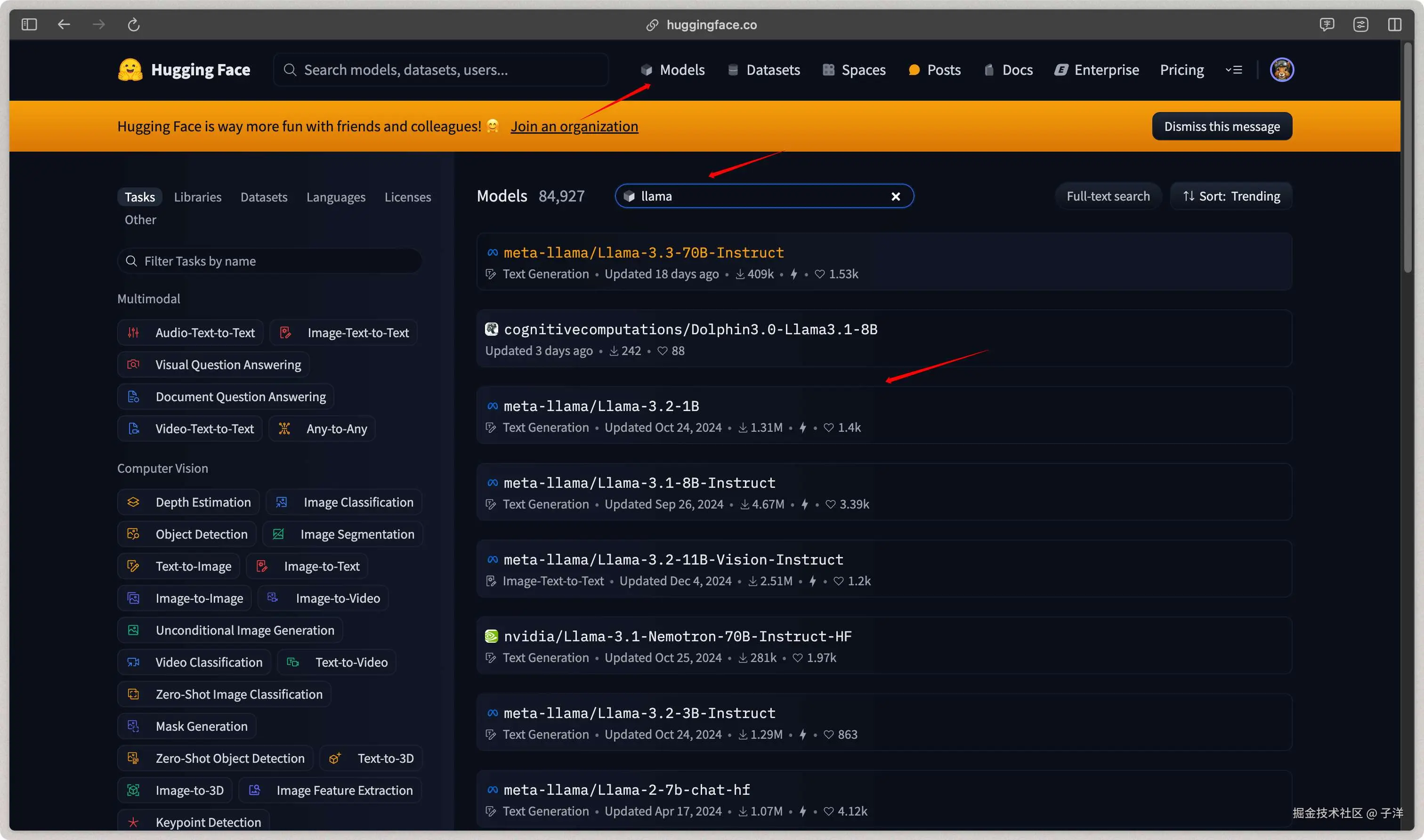Select the Depth Estimation task filter
The image size is (1424, 840).
tap(189, 502)
